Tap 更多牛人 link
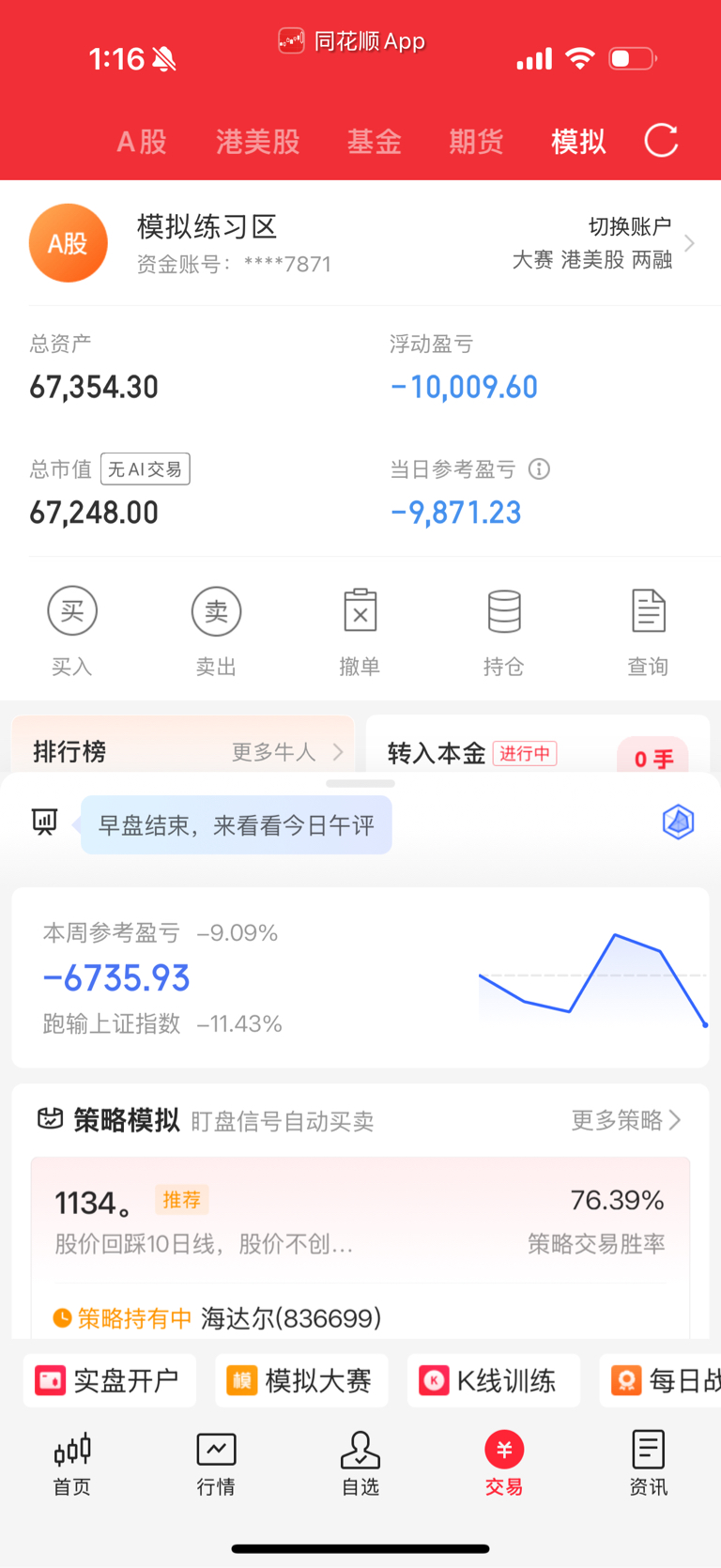This screenshot has width=721, height=1568. (274, 752)
